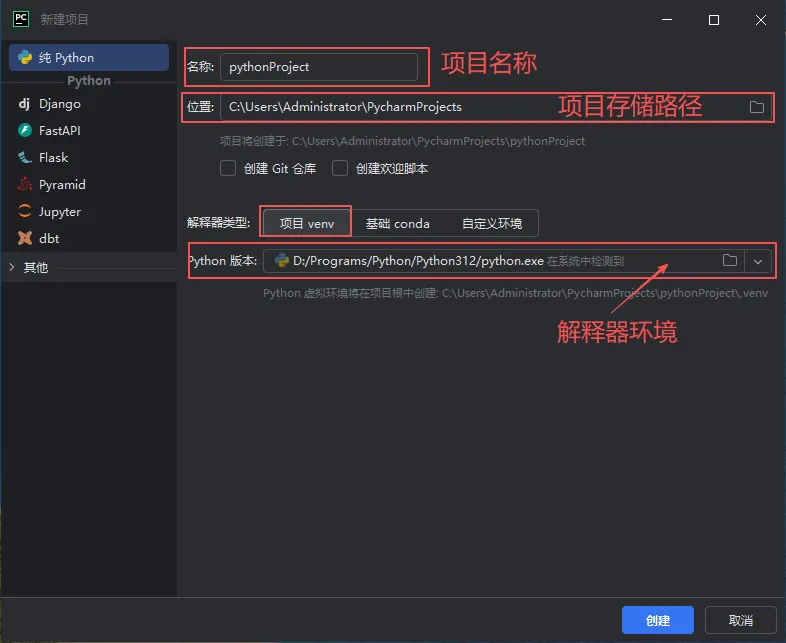786x643 pixels.
Task: Click the 名称 project name field
Action: click(319, 67)
